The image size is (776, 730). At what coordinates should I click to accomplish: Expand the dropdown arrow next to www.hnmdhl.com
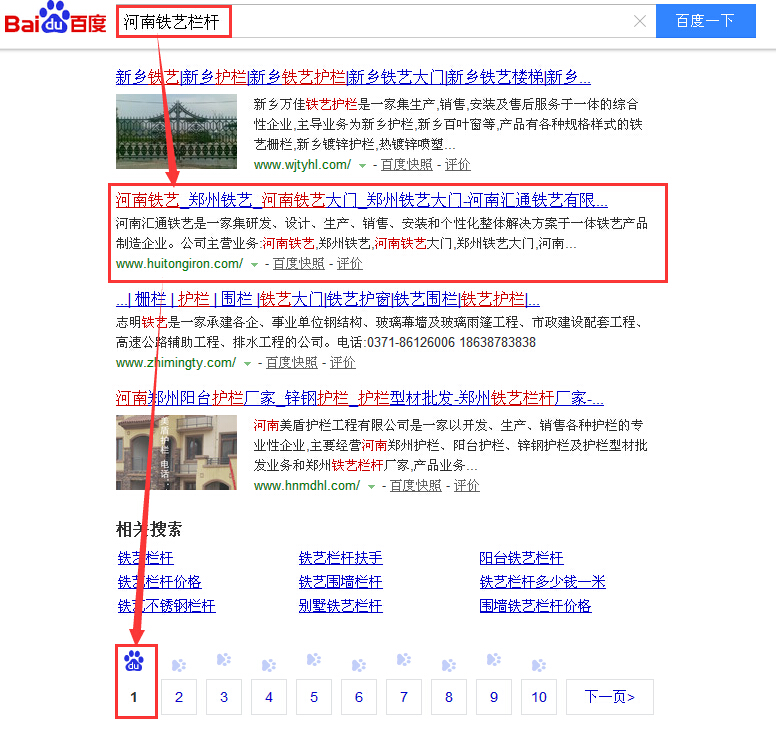tap(371, 487)
